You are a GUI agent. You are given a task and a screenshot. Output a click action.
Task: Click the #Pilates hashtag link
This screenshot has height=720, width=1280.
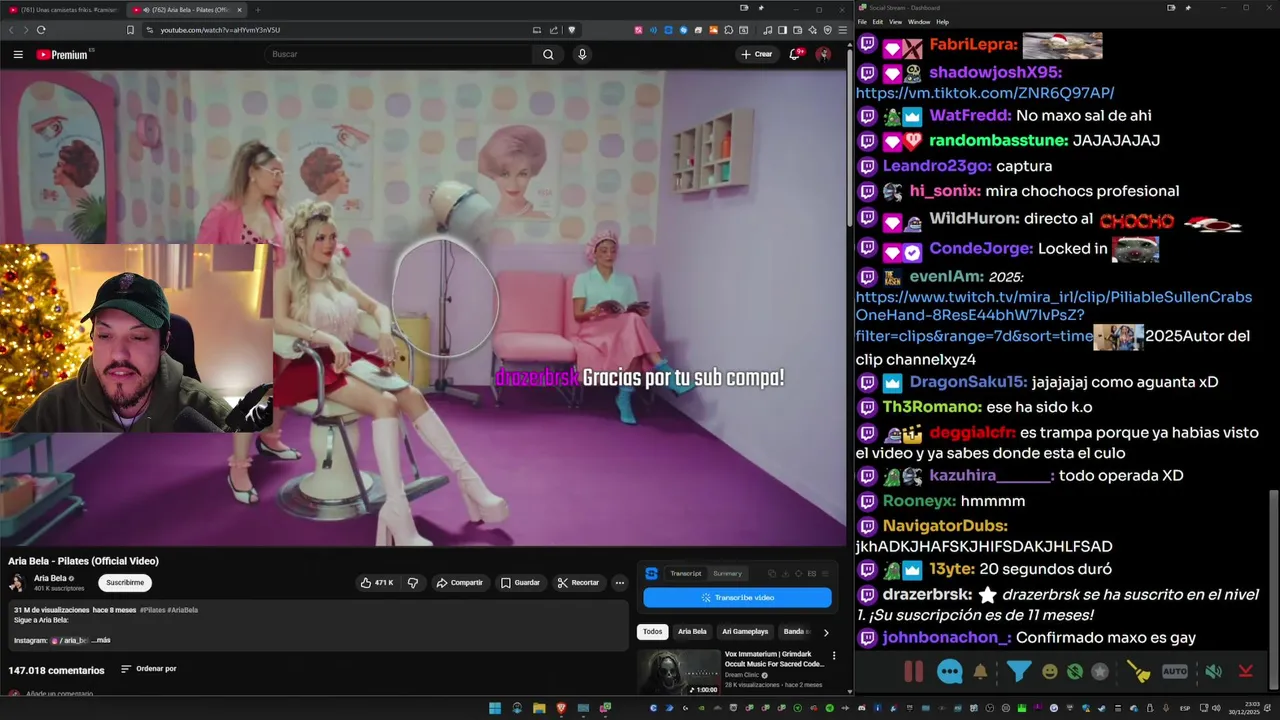click(x=152, y=610)
